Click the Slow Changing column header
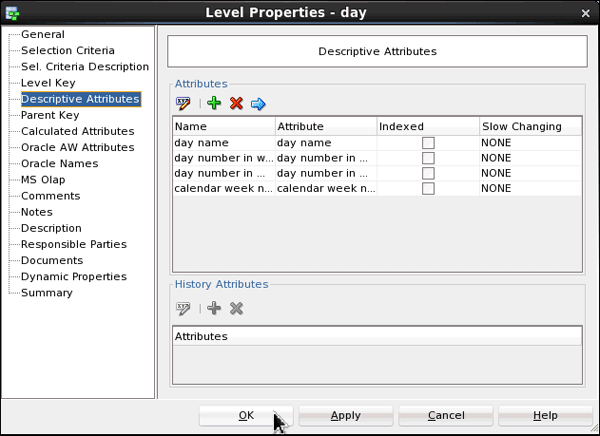Screen dimensions: 600x436 point(531,126)
